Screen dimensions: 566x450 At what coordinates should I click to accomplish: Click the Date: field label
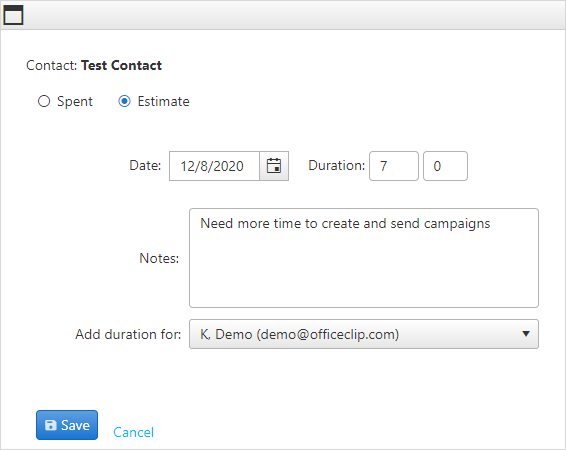[145, 166]
